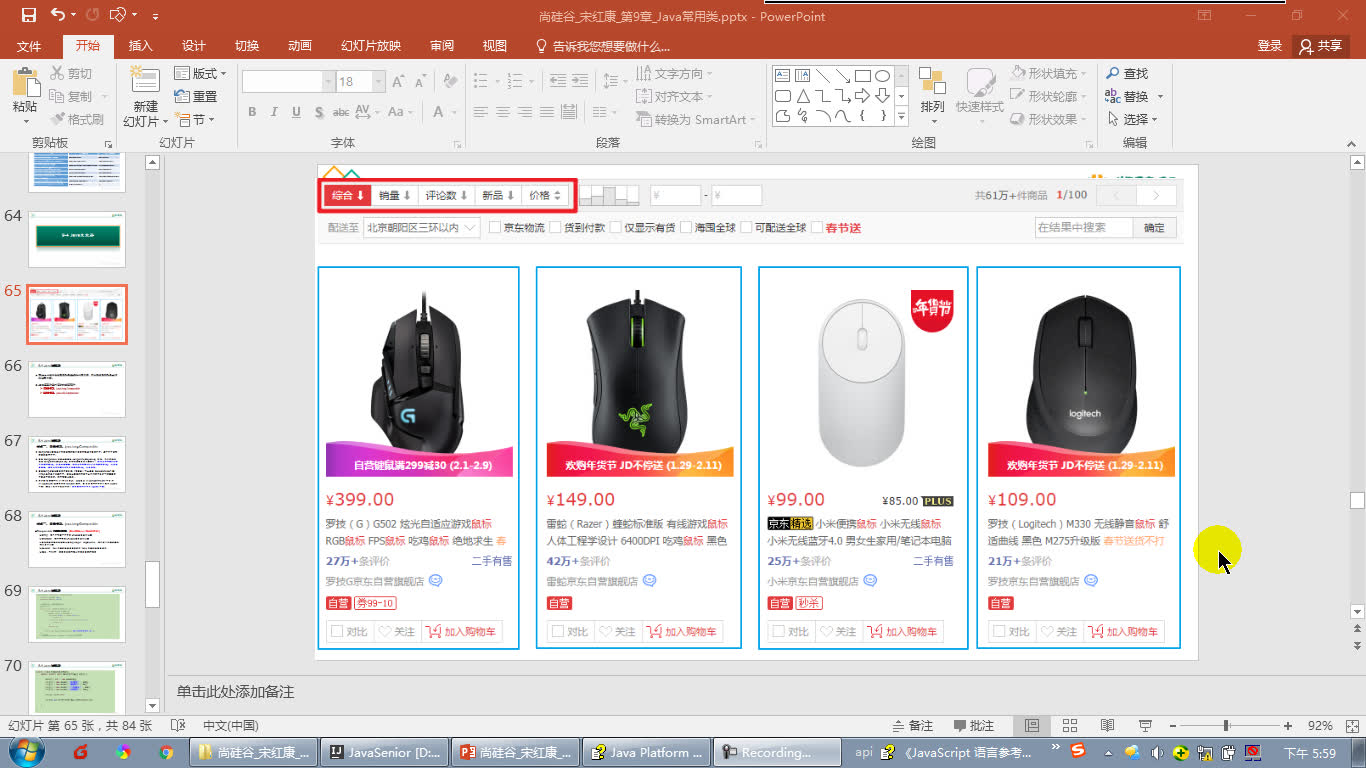Increase font size with larger A icon
Viewport: 1366px width, 768px height.
[x=399, y=82]
